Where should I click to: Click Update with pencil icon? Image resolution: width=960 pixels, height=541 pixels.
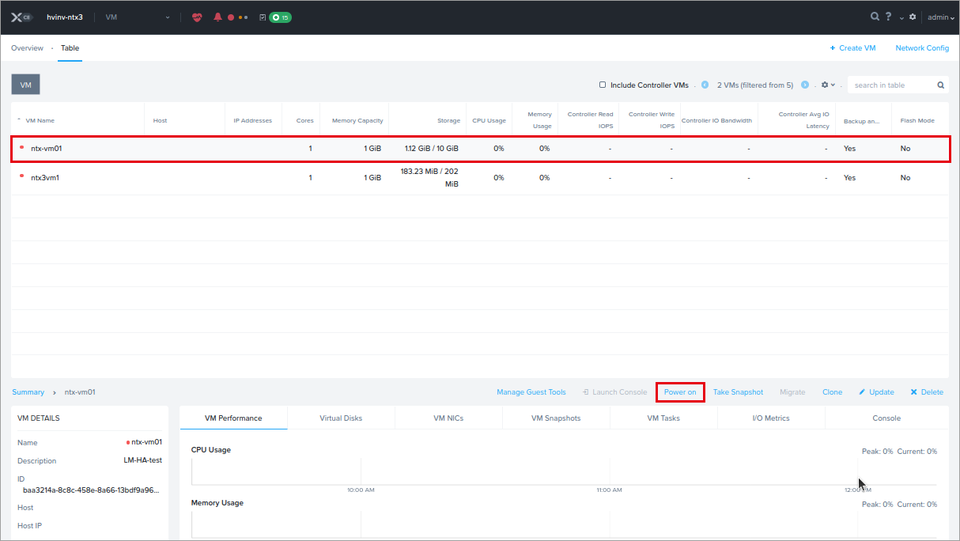876,392
